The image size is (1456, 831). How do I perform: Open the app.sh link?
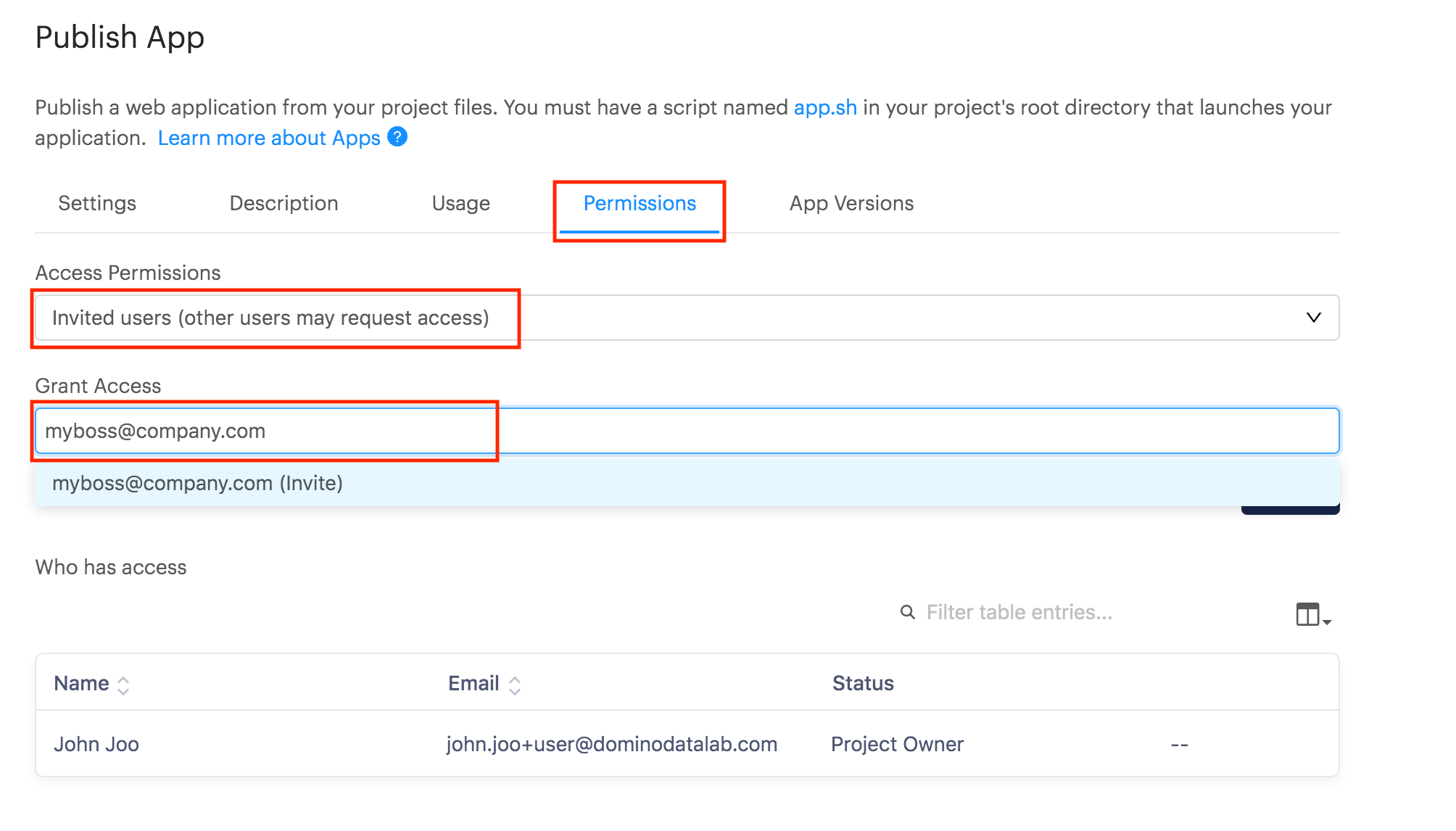pos(825,107)
